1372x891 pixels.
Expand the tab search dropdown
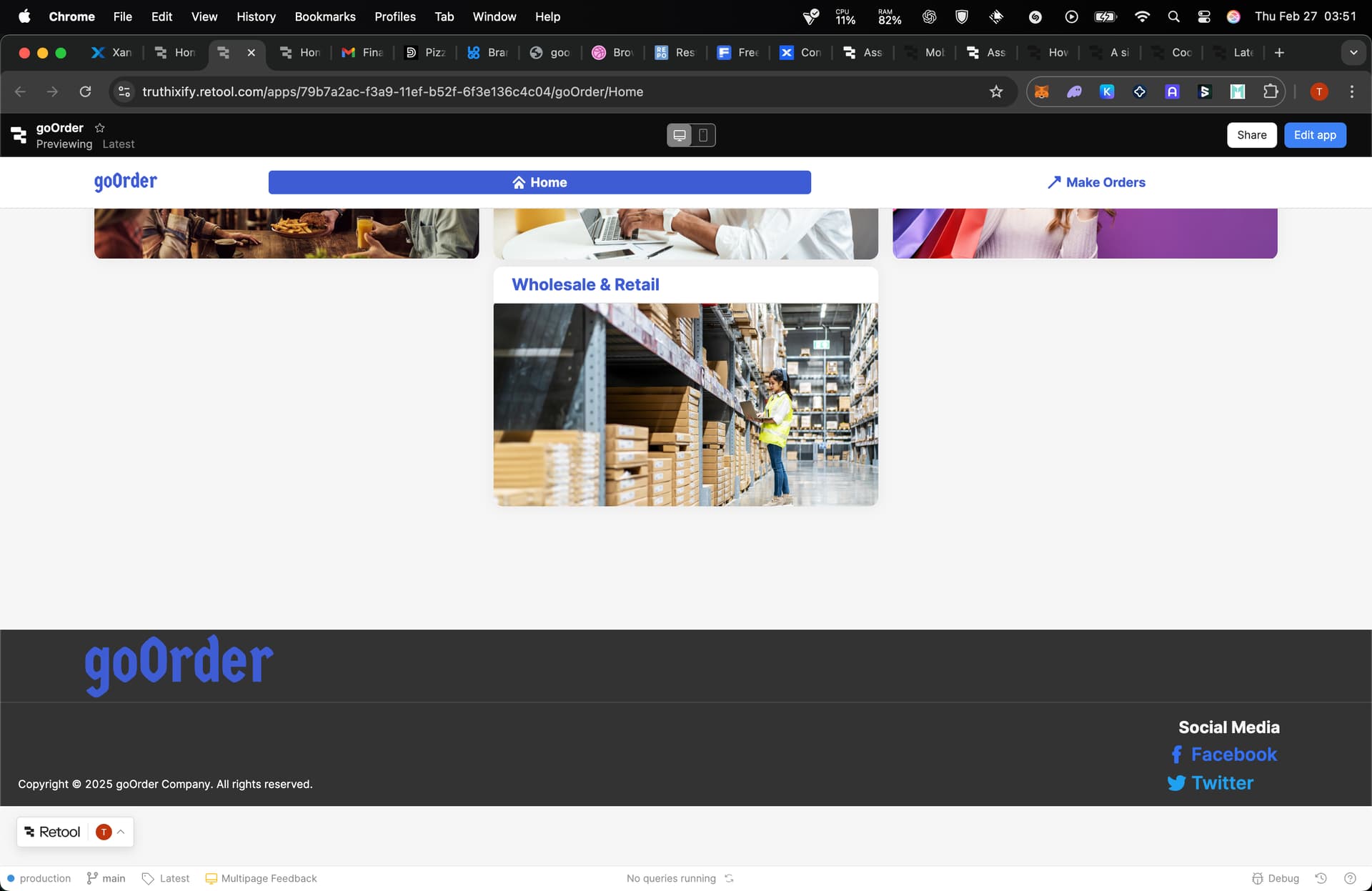(x=1353, y=52)
